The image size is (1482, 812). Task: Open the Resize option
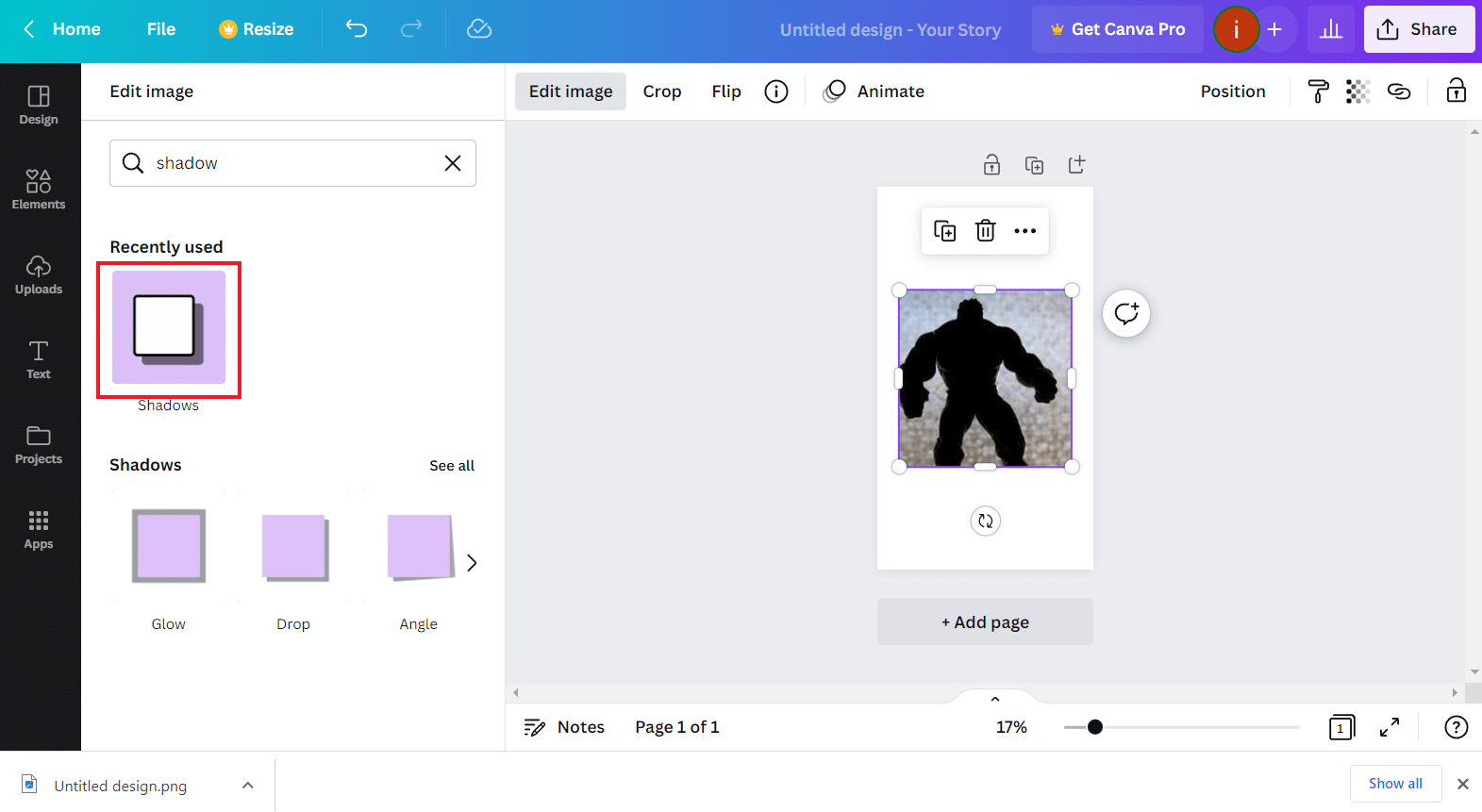[x=257, y=29]
